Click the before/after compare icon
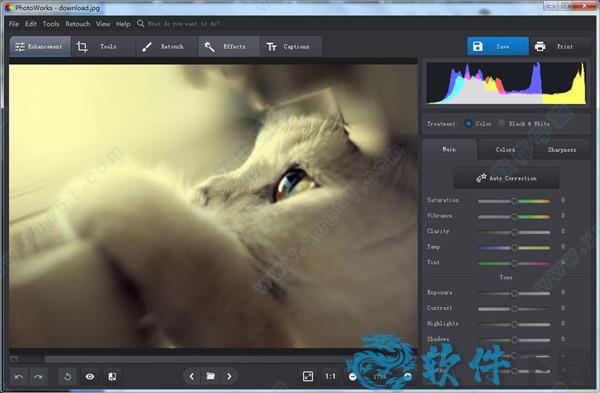The height and width of the screenshot is (393, 600). point(112,377)
